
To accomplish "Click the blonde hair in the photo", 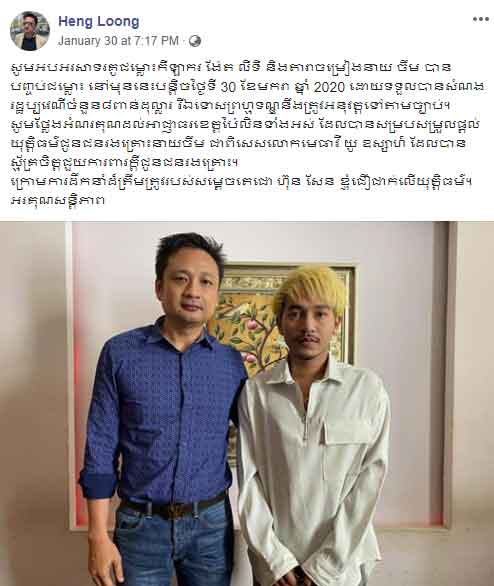I will pos(311,288).
